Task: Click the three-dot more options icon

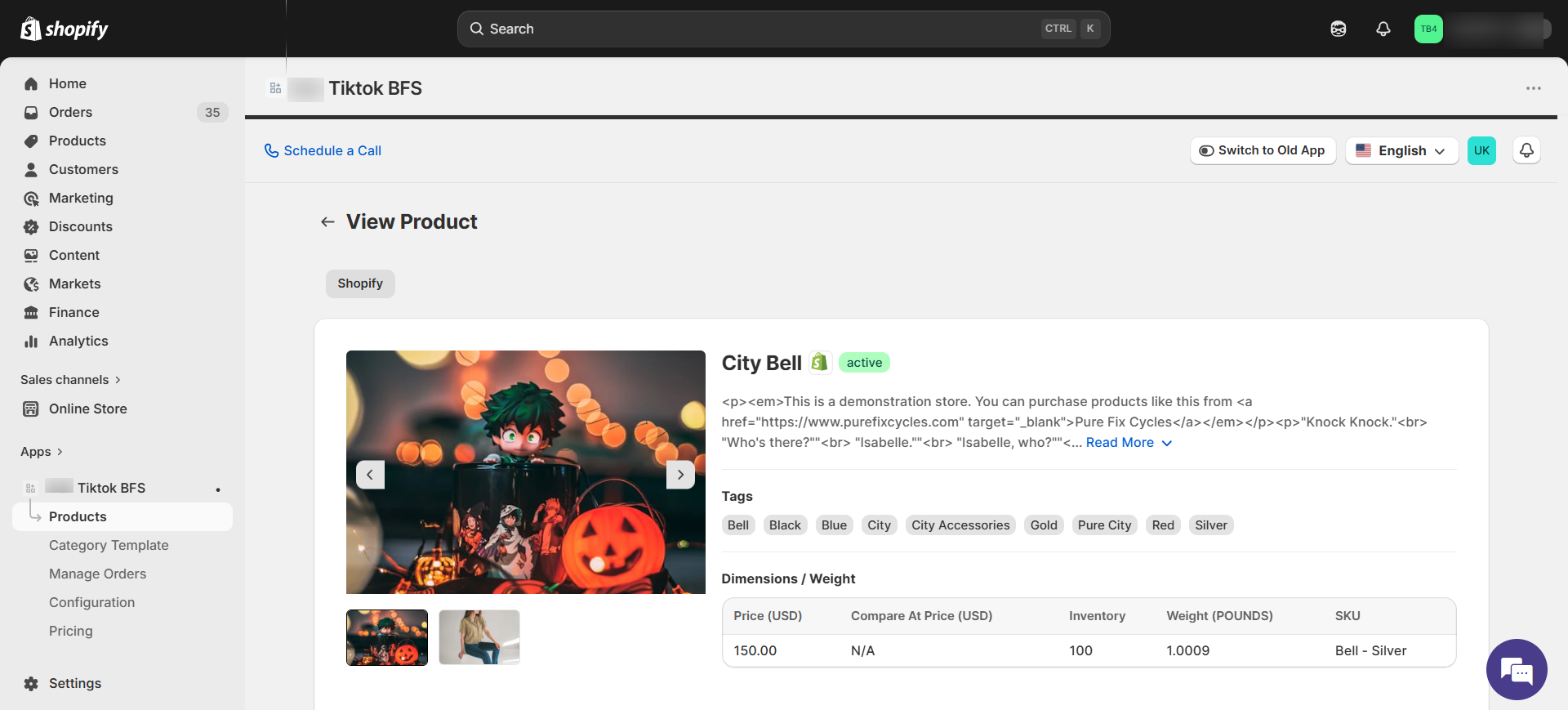Action: click(x=1533, y=88)
